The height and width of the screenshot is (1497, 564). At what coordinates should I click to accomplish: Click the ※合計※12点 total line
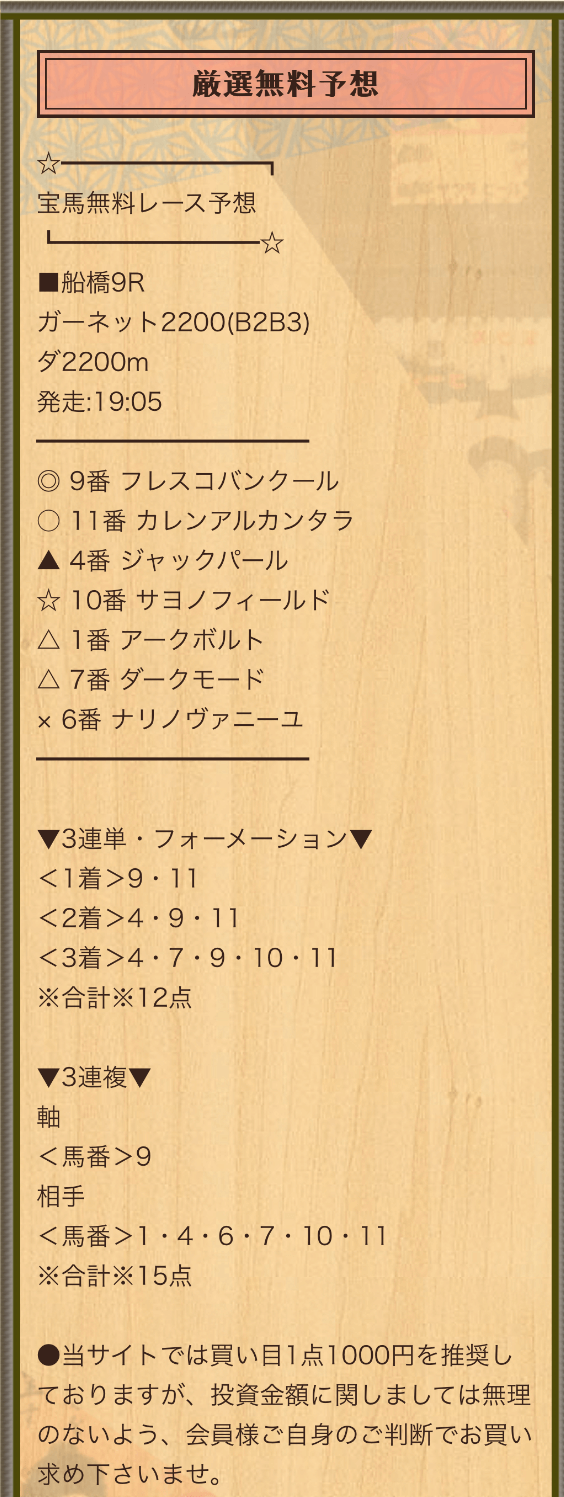[115, 997]
